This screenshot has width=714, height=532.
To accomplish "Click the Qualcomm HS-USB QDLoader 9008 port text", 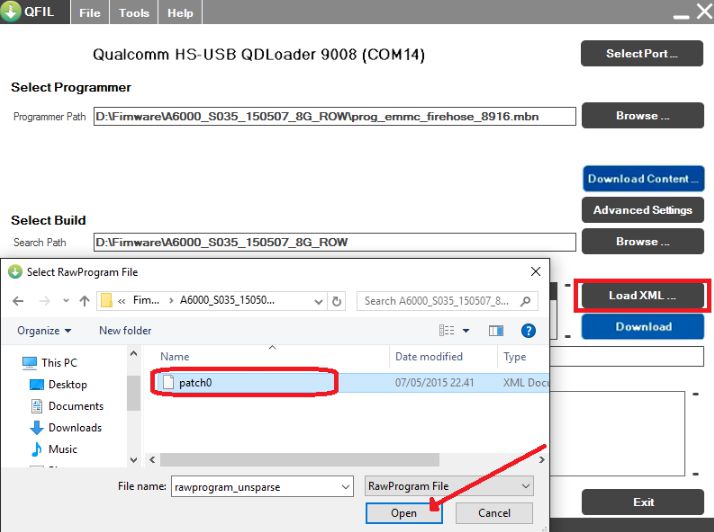I will pyautogui.click(x=259, y=55).
